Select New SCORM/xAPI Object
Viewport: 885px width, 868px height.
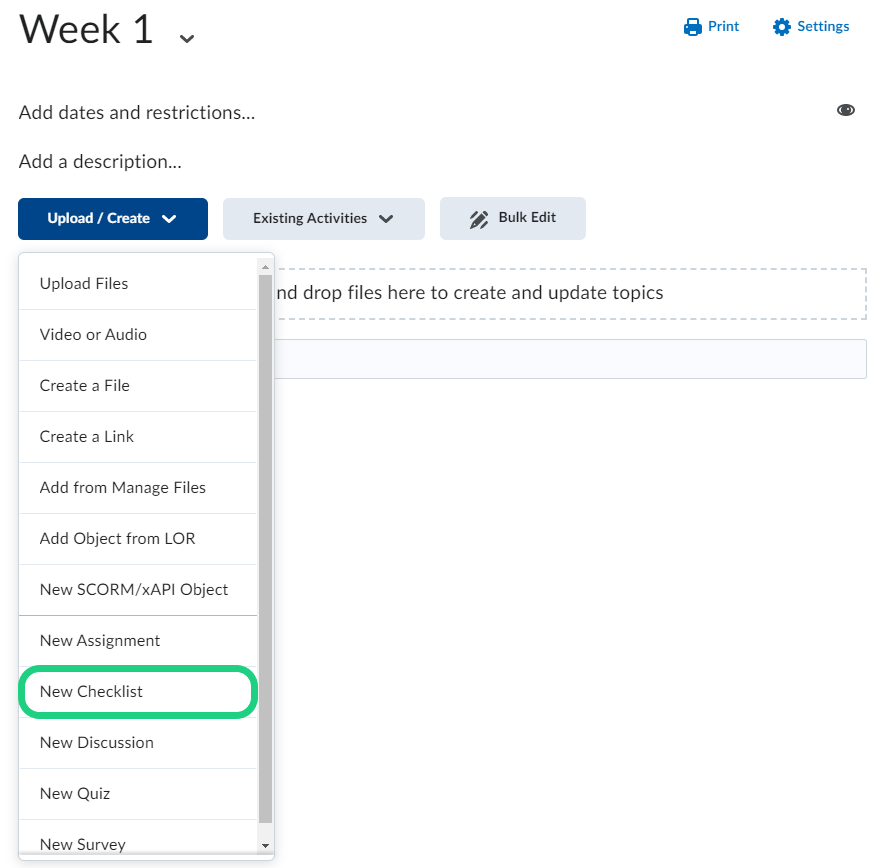click(x=134, y=590)
